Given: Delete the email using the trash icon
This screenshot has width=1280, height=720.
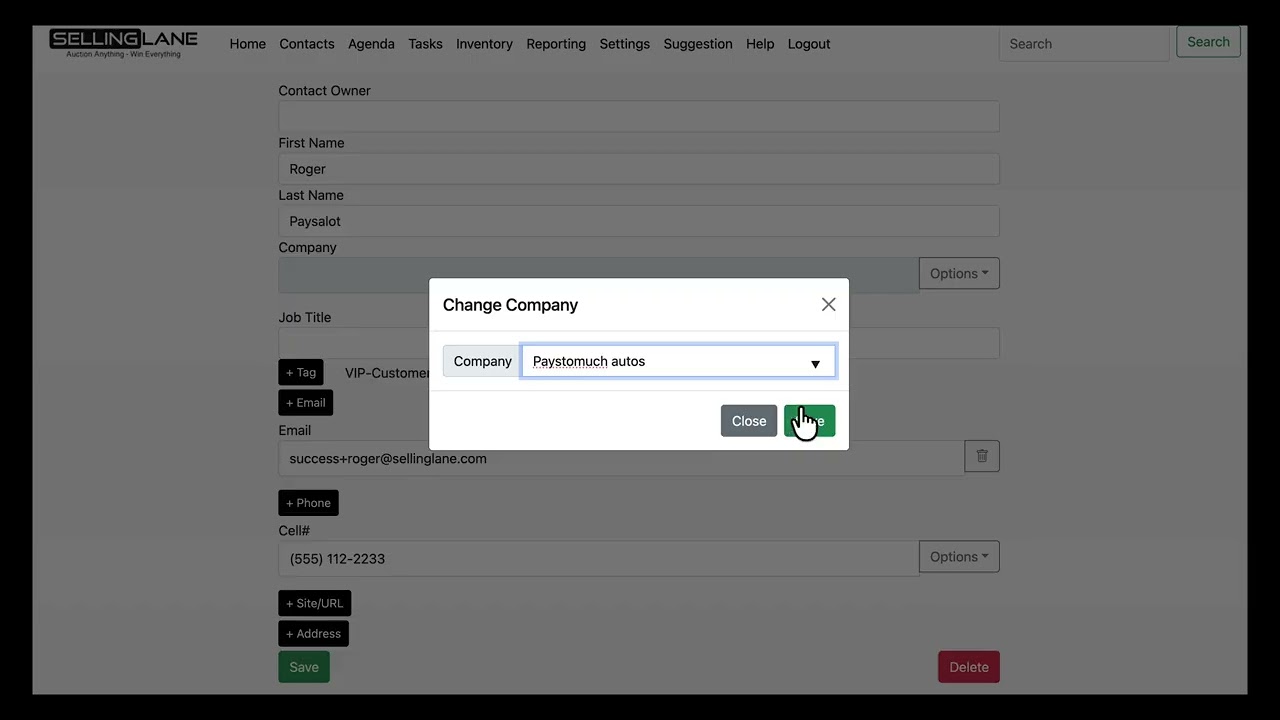Looking at the screenshot, I should pyautogui.click(x=982, y=456).
